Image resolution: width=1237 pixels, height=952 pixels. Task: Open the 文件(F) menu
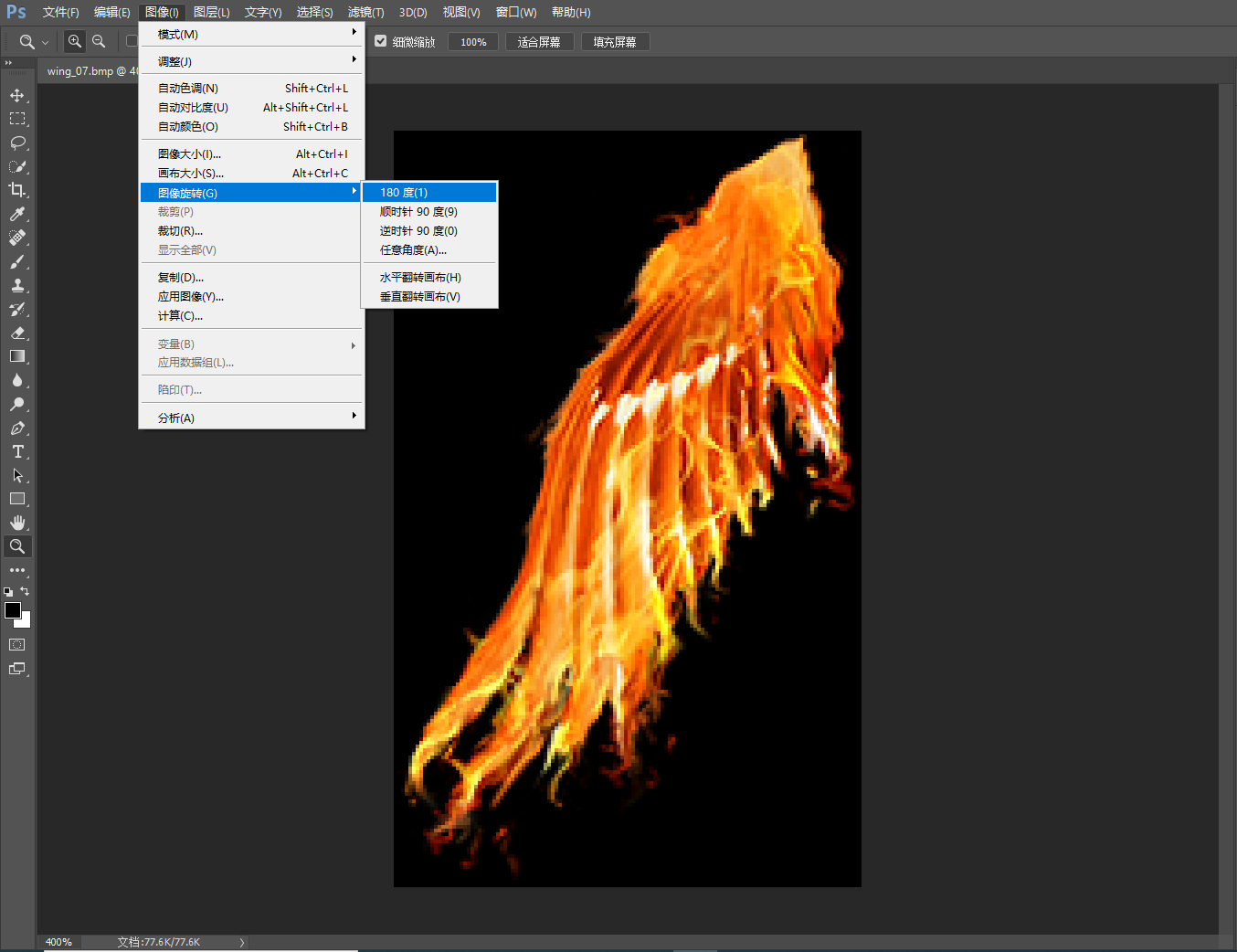click(60, 12)
